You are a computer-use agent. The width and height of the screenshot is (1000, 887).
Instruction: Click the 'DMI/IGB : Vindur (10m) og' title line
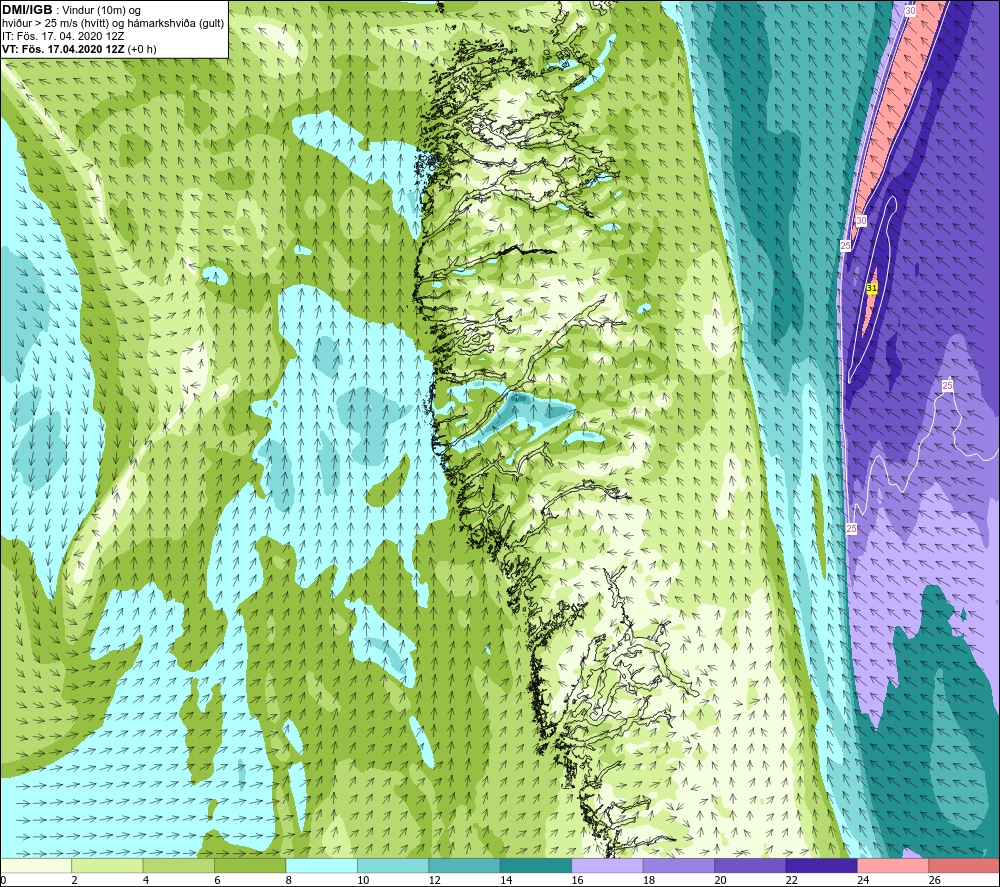[71, 10]
